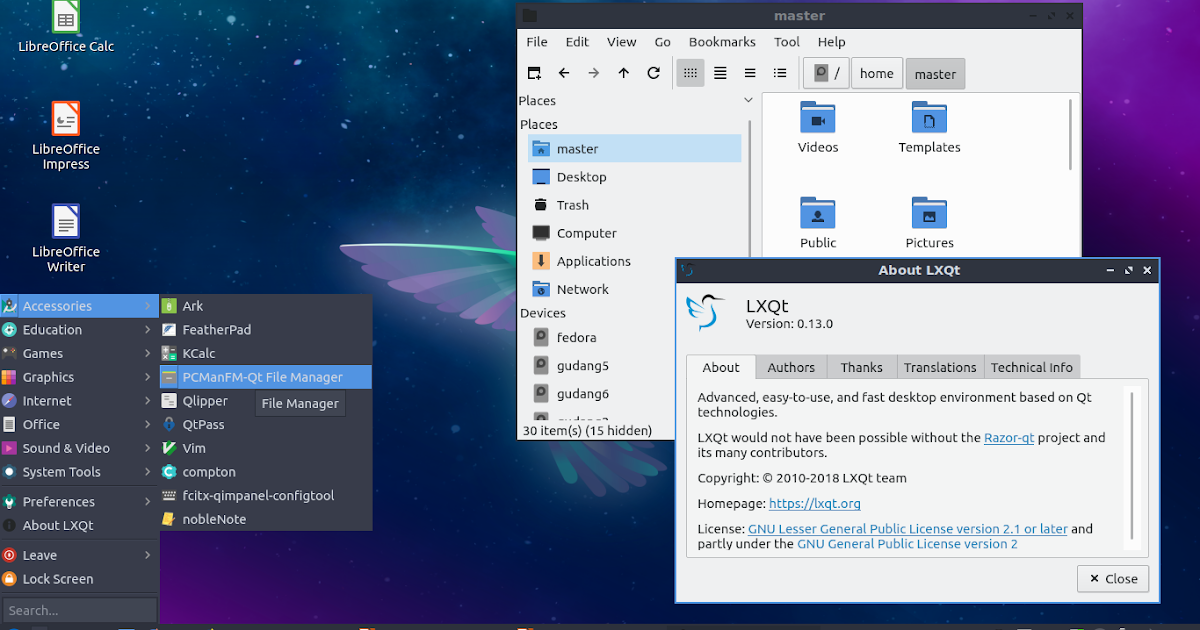Image resolution: width=1200 pixels, height=630 pixels.
Task: Navigate up one directory level
Action: [623, 72]
